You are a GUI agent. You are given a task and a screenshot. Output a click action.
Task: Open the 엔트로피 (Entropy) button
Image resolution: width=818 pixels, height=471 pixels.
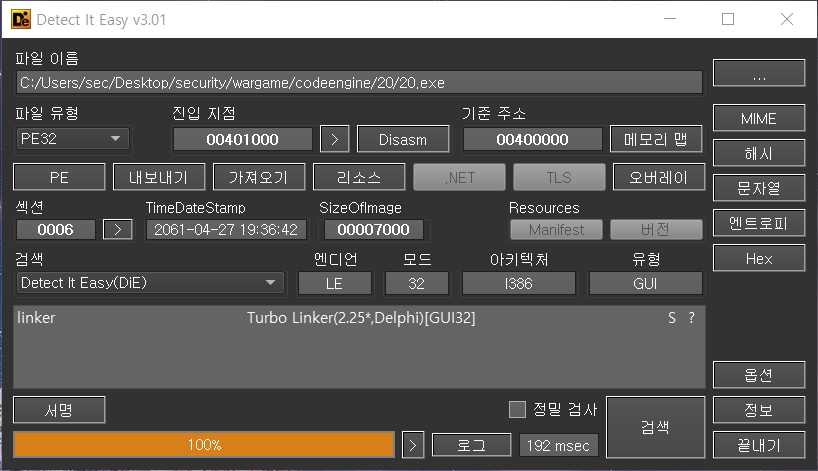click(759, 223)
